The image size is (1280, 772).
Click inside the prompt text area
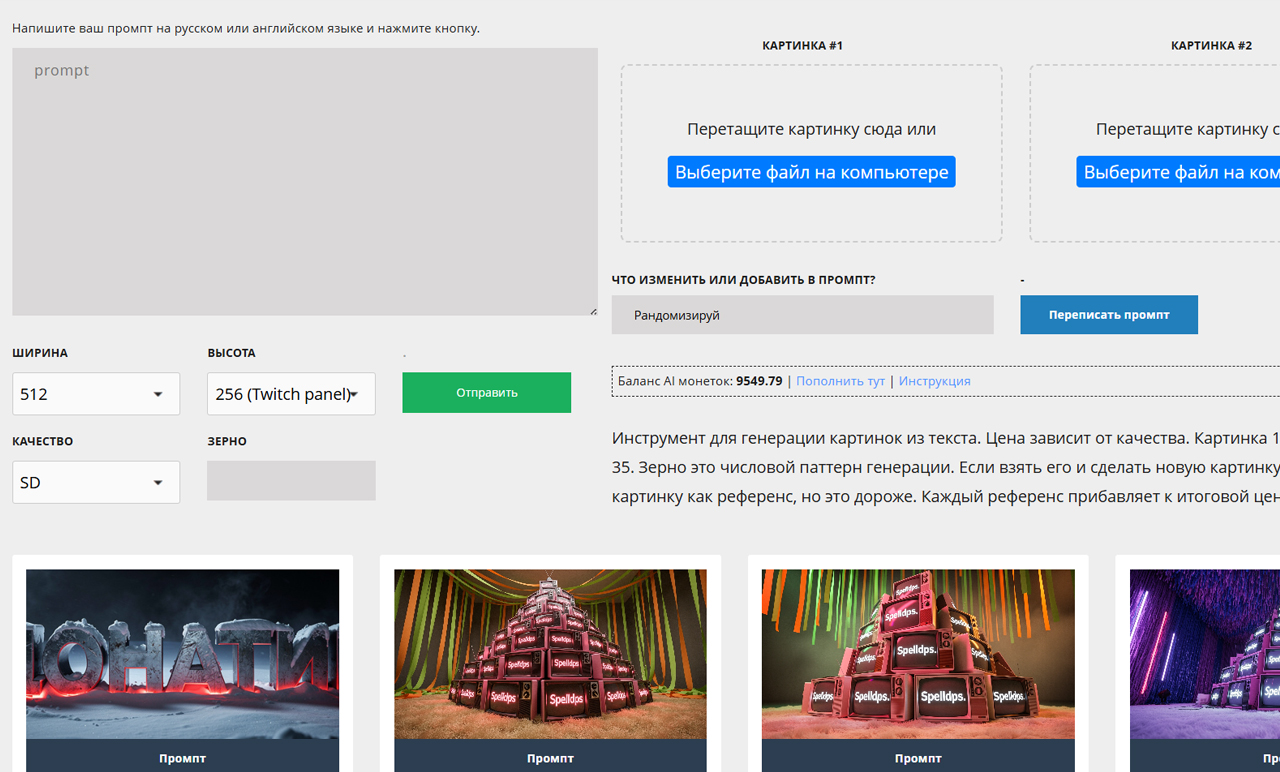click(304, 180)
